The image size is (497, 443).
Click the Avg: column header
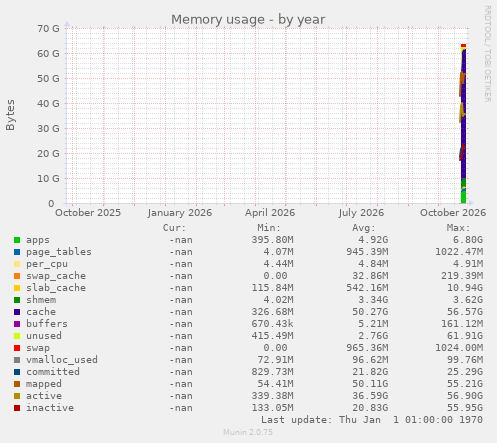pos(364,228)
